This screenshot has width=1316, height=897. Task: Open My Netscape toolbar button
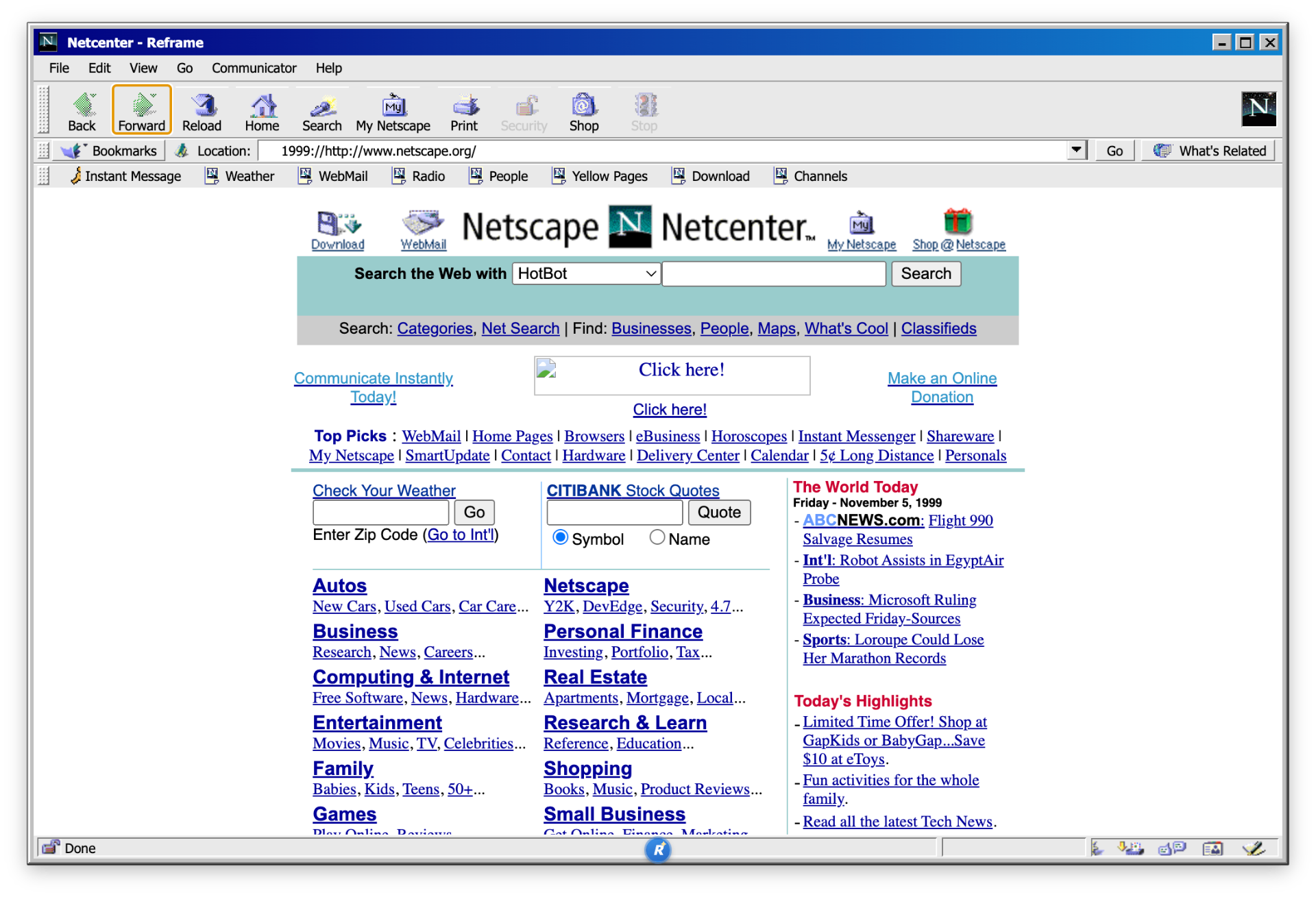click(393, 111)
